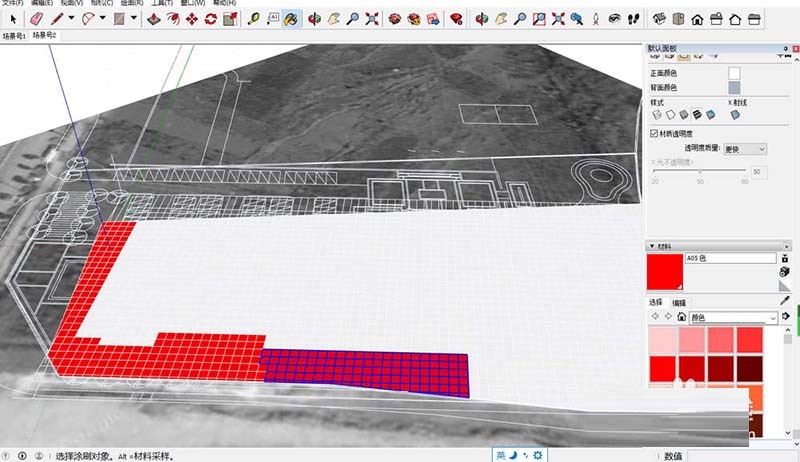This screenshot has height=462, width=800.
Task: Choose the Offset tool
Action: coord(173,19)
